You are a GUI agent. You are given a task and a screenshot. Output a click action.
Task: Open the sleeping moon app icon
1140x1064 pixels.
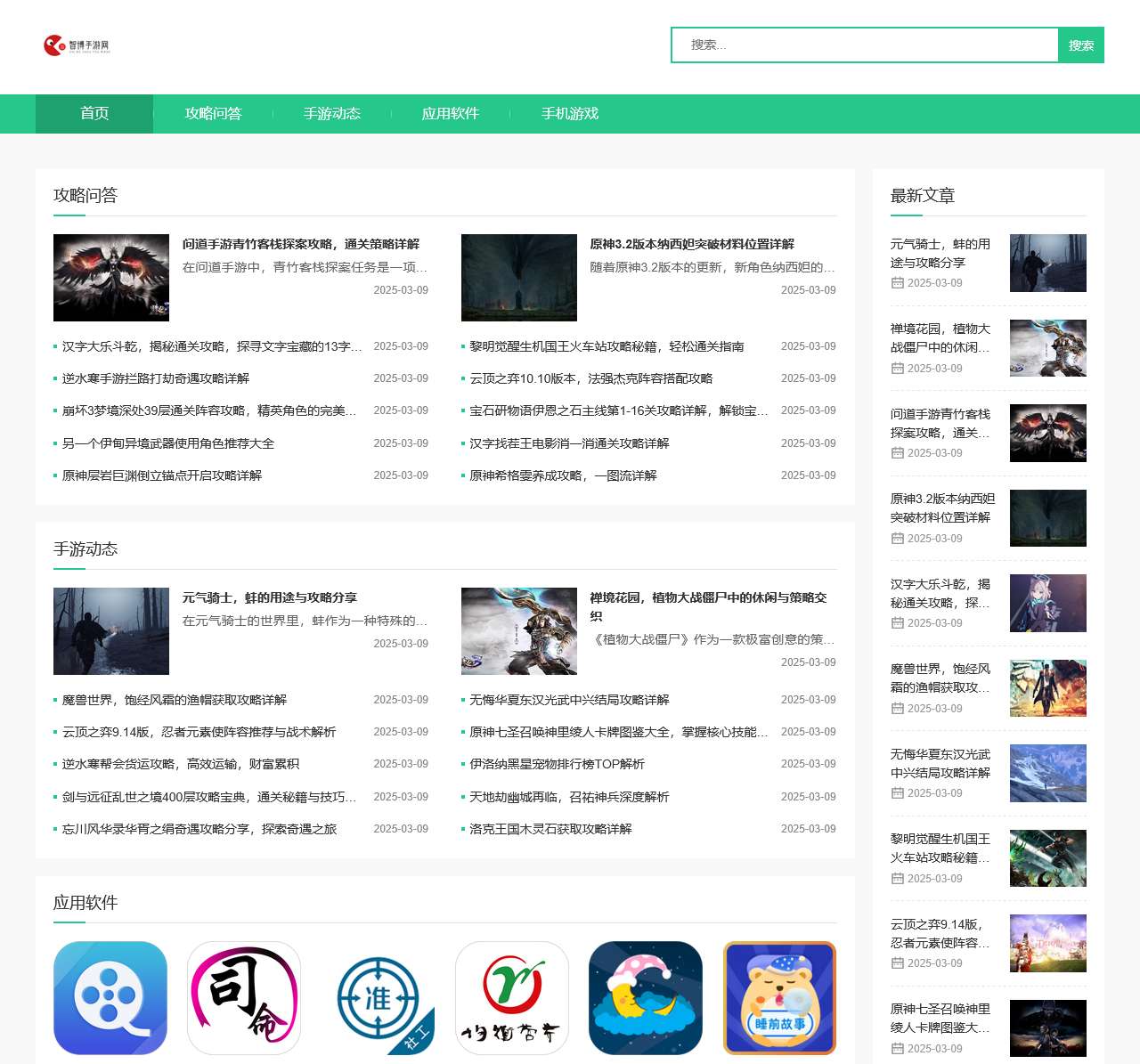click(646, 998)
